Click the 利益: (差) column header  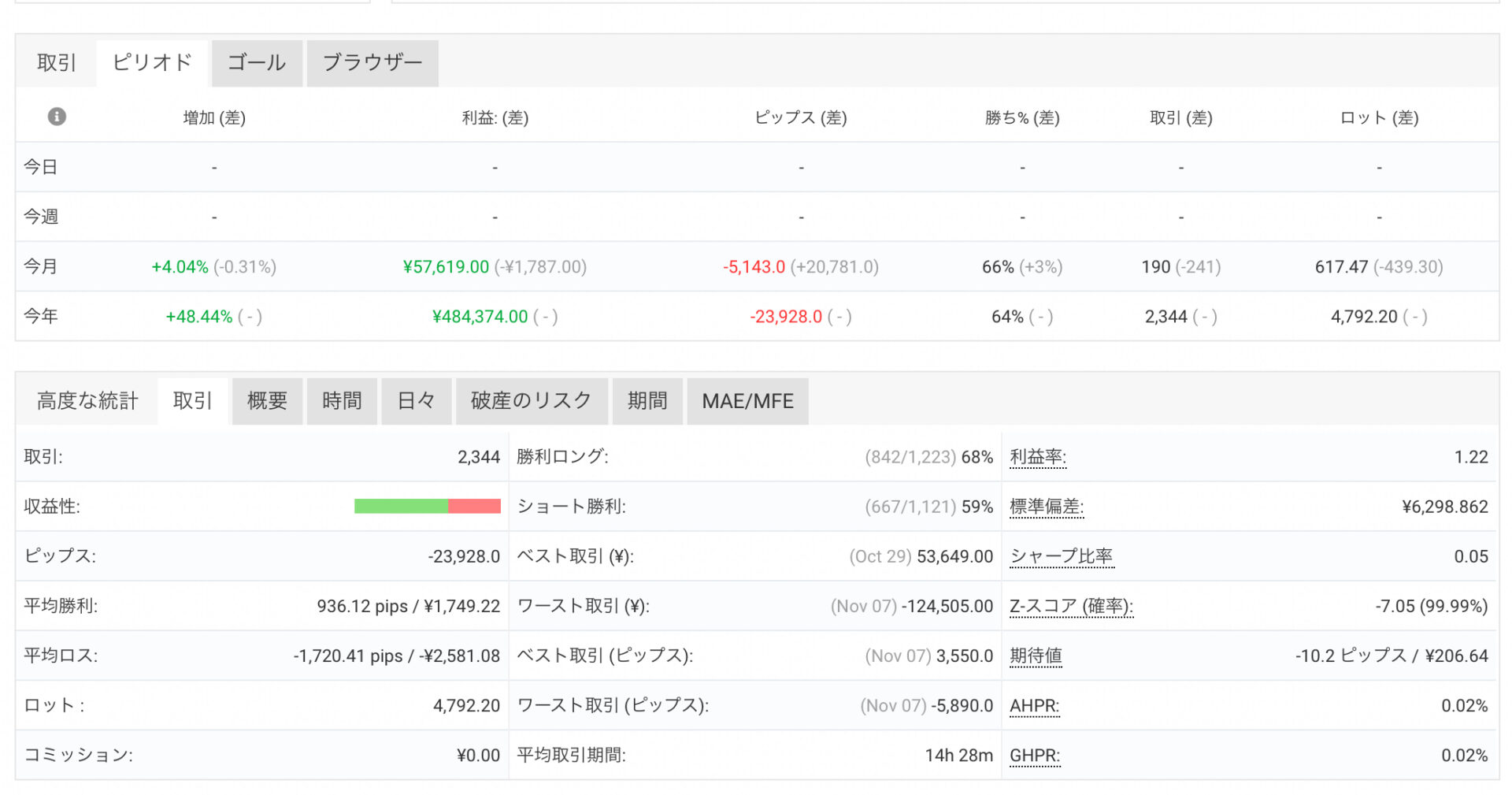click(495, 117)
